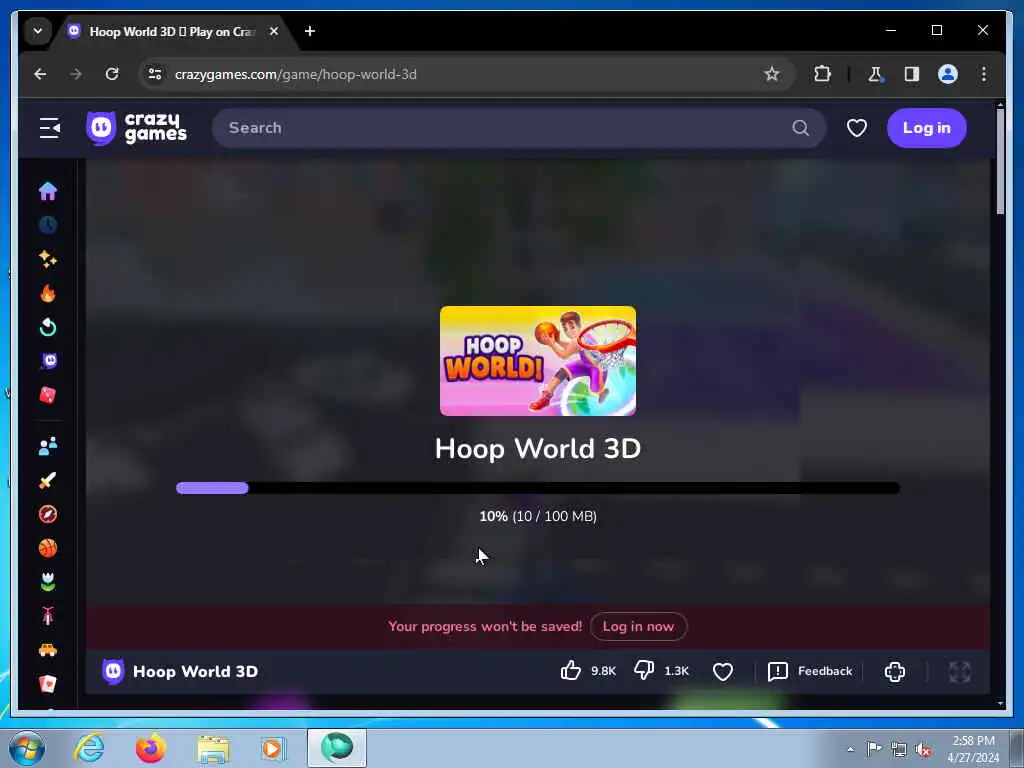This screenshot has height=768, width=1024.
Task: Open Recently Played clock icon
Action: coord(48,225)
